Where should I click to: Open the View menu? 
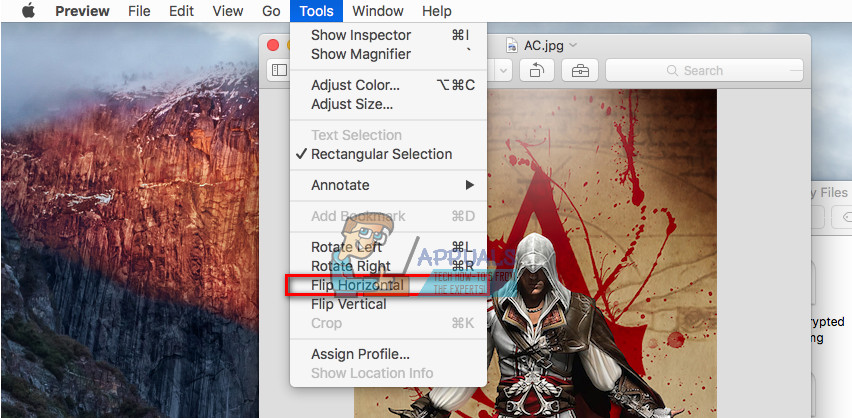(228, 11)
